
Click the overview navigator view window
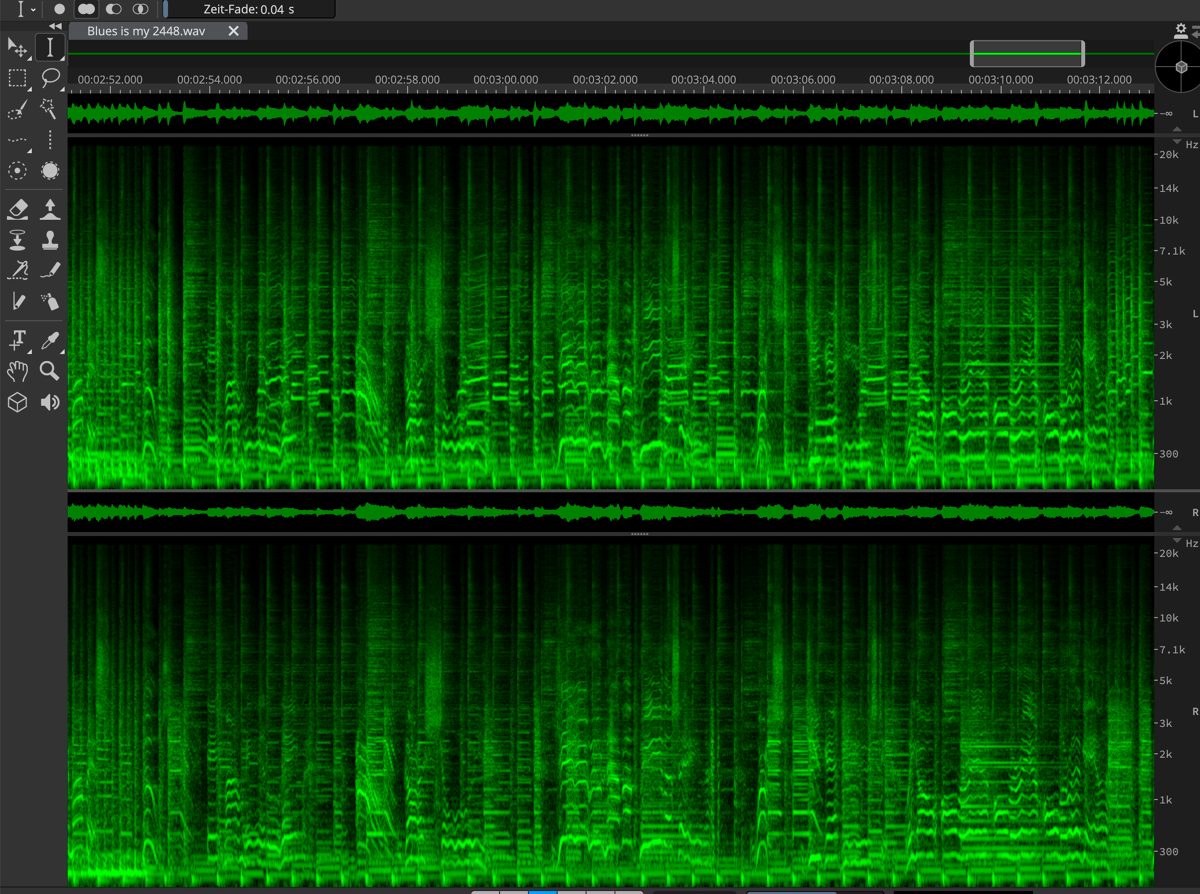[1027, 53]
